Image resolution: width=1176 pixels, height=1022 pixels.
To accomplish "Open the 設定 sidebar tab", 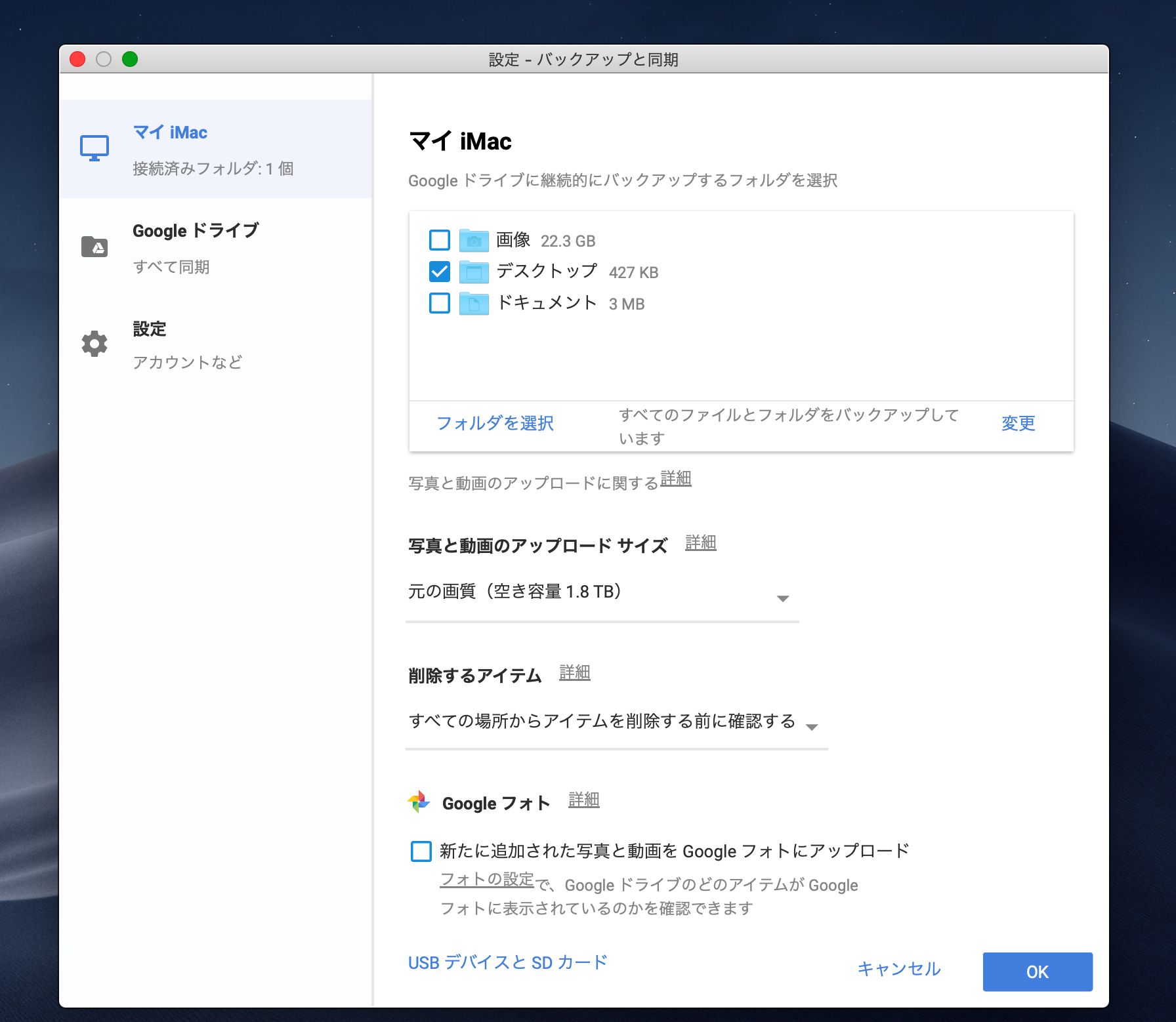I will (x=216, y=346).
